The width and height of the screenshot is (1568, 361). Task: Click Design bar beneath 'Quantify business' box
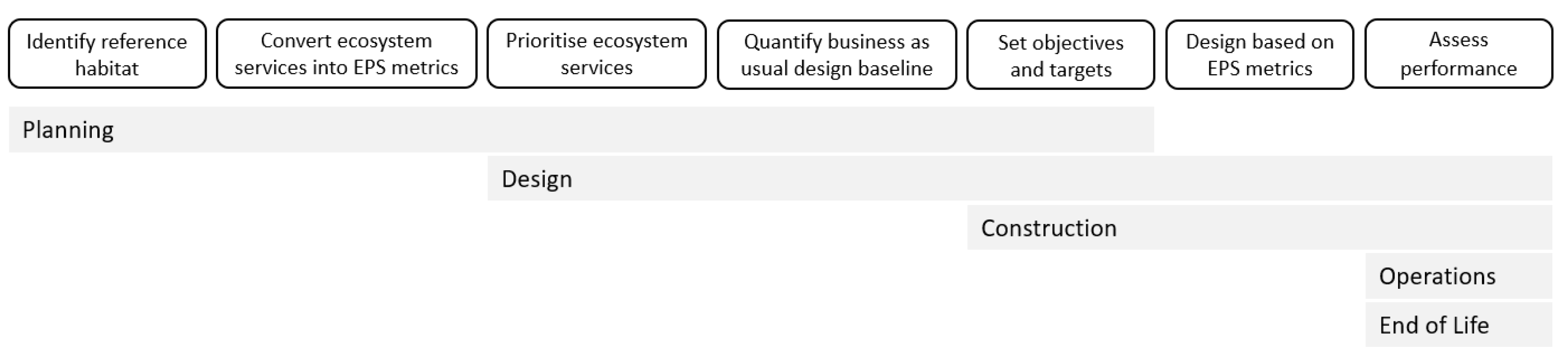click(836, 180)
